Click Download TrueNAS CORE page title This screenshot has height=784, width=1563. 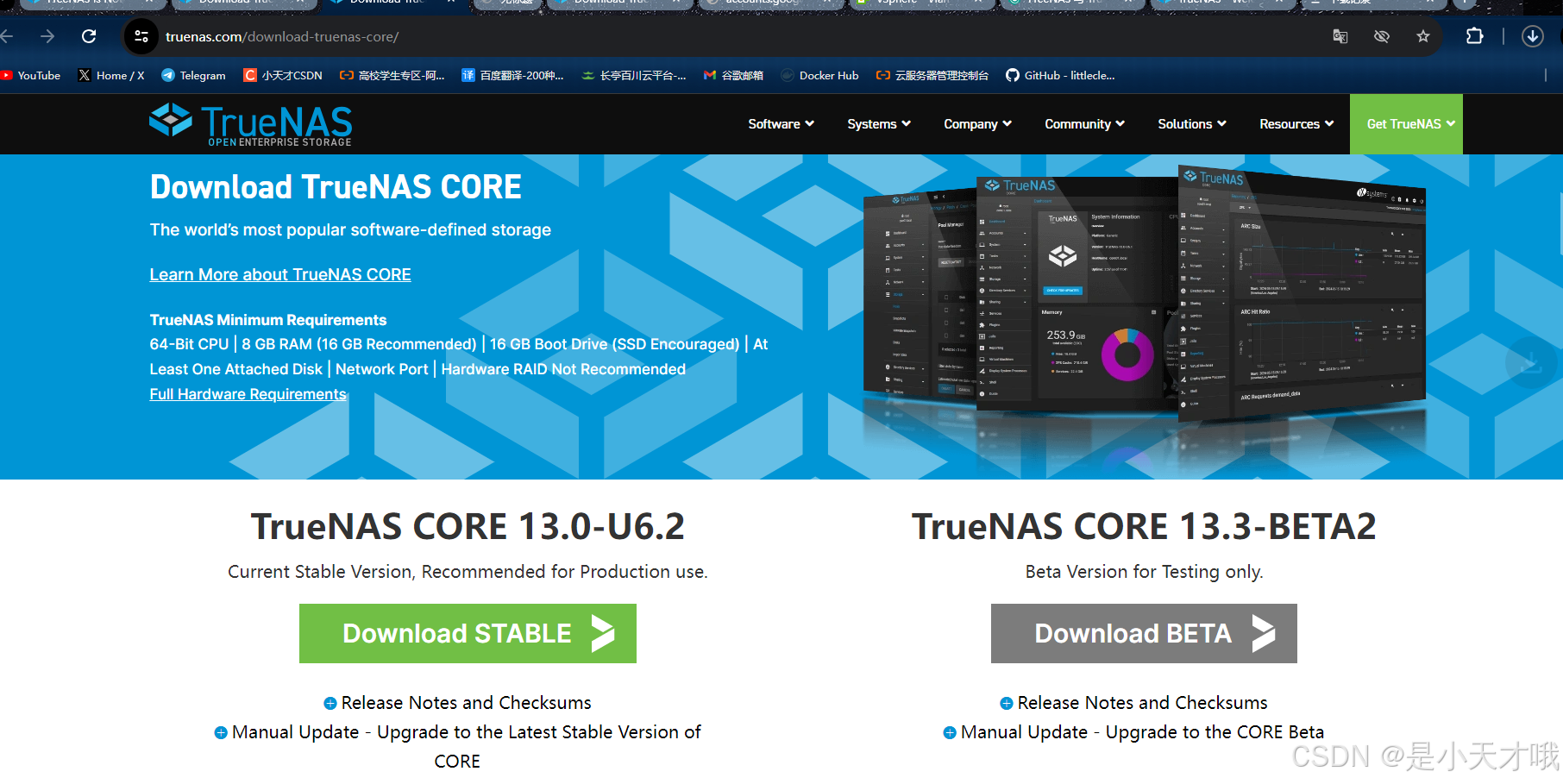point(336,187)
